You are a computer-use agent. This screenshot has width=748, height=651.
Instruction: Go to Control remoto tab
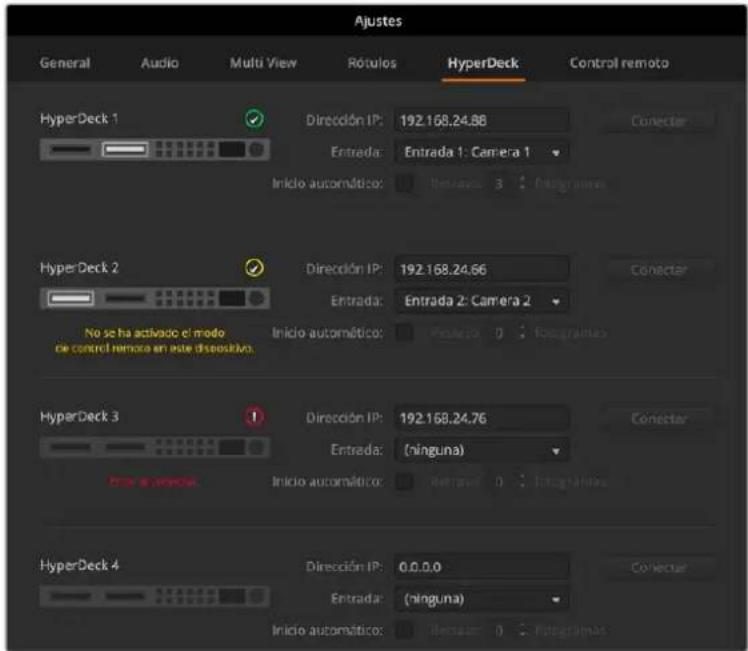(x=619, y=63)
